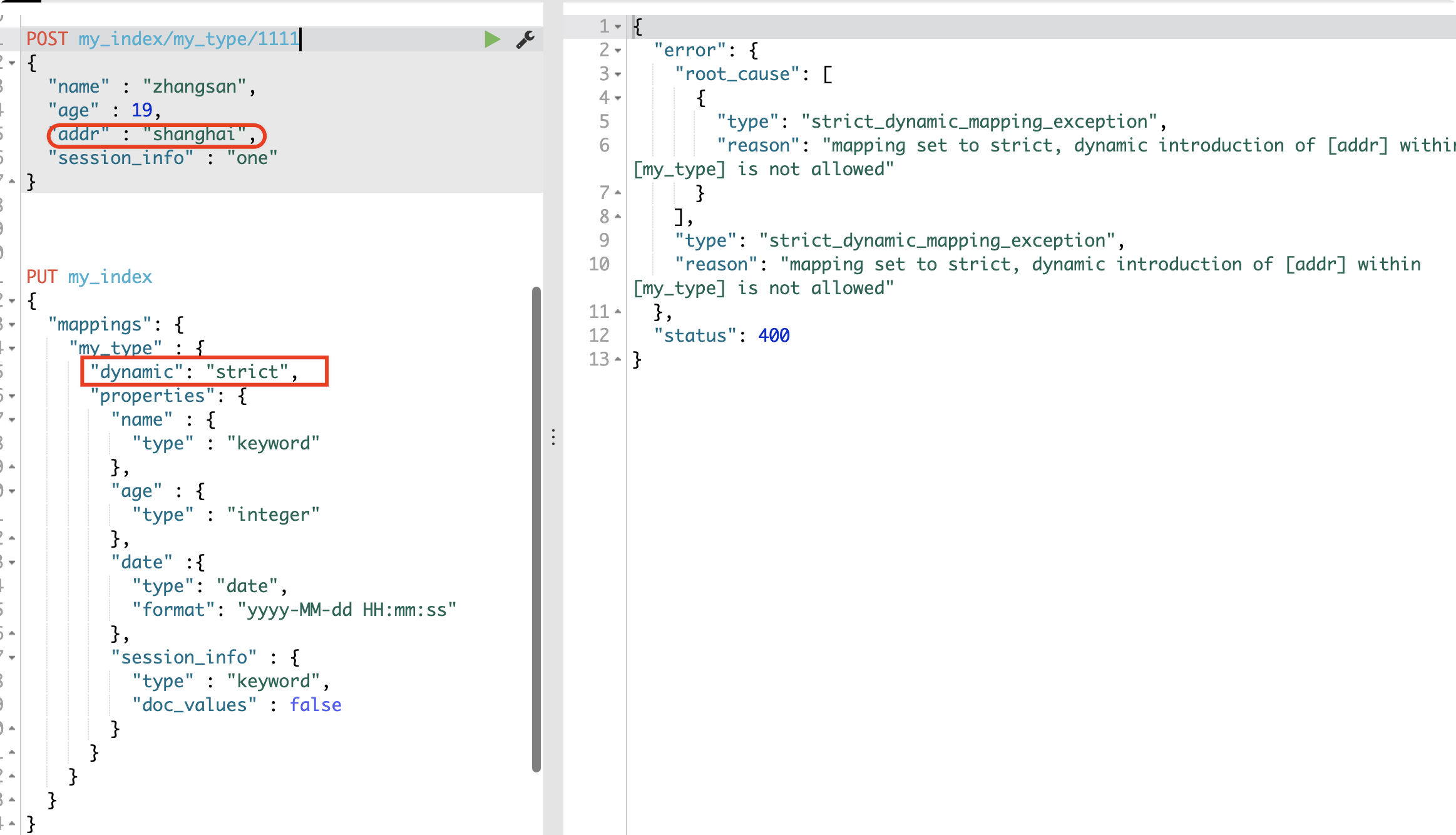Fold the "error" object on line 2
The image size is (1456, 835).
point(618,51)
